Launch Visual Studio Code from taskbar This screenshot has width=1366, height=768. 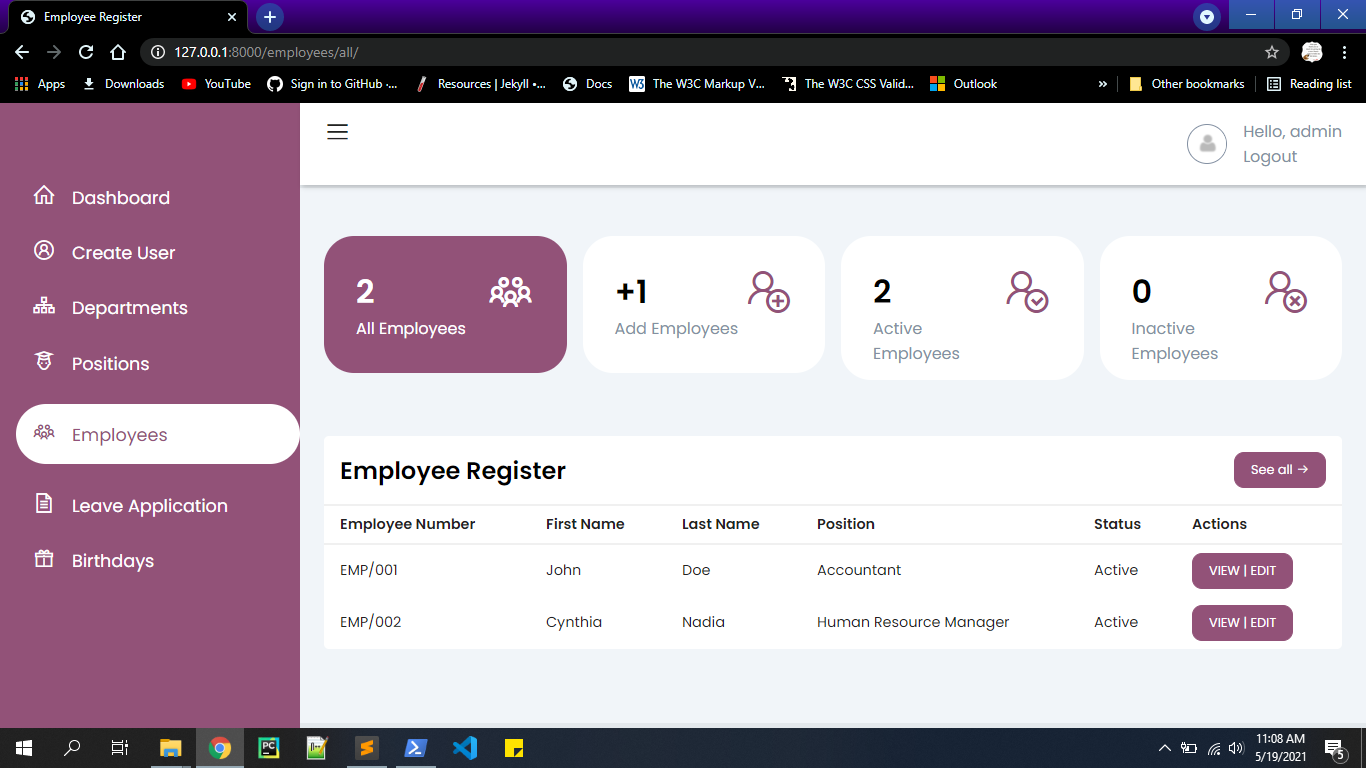click(465, 747)
